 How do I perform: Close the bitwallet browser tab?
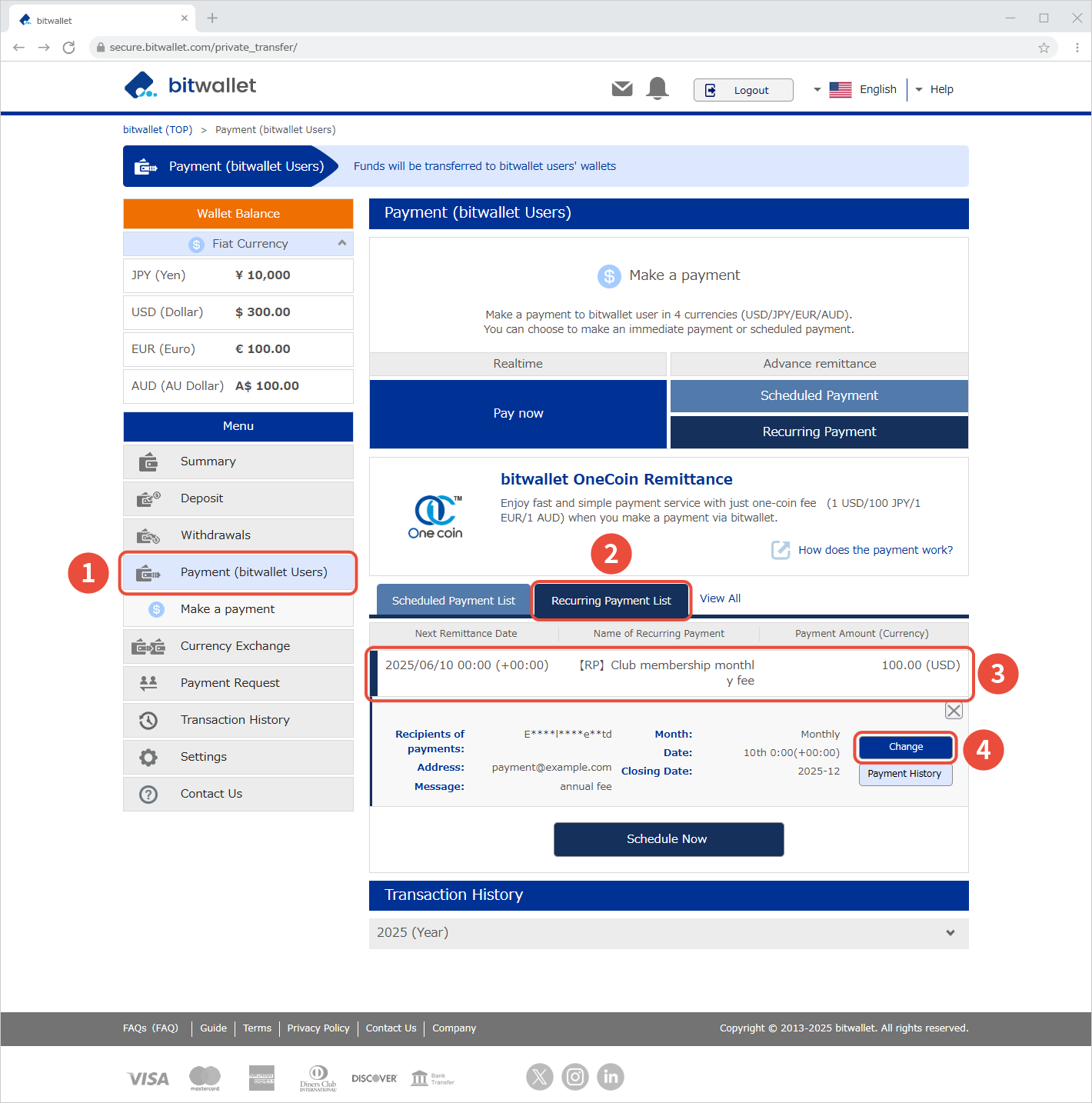[x=184, y=18]
